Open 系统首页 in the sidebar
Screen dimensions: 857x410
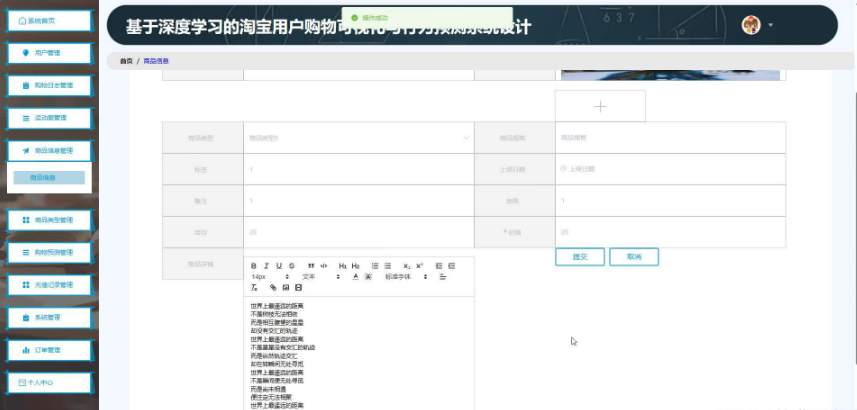49,21
